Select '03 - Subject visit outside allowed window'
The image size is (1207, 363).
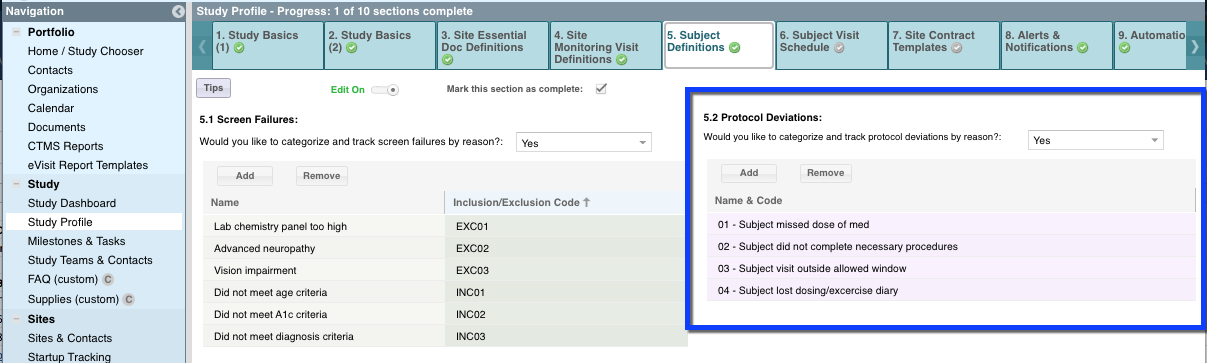[952, 268]
